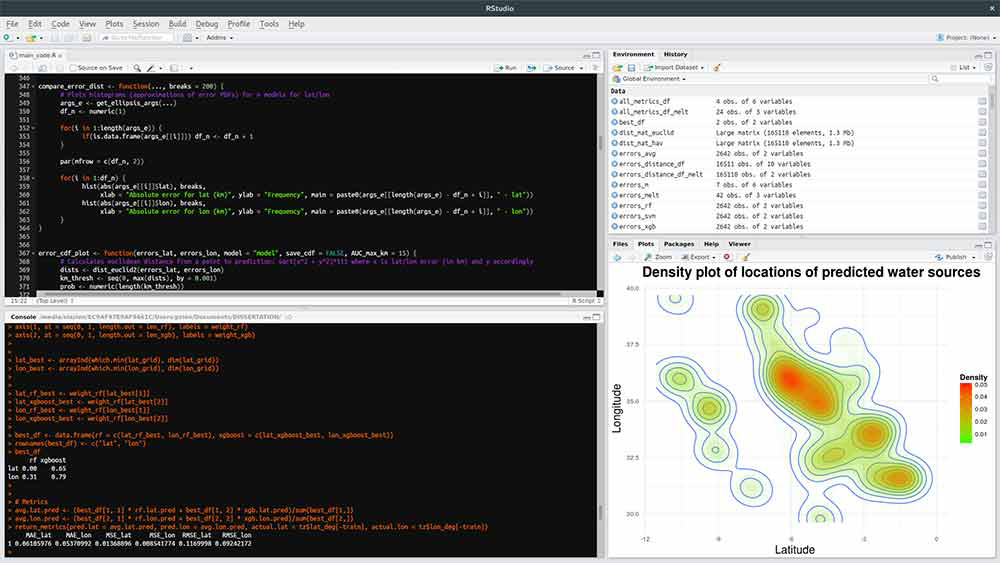Screen dimensions: 1000x563
Task: Click the refresh plot icon in Plots pane
Action: click(x=988, y=257)
